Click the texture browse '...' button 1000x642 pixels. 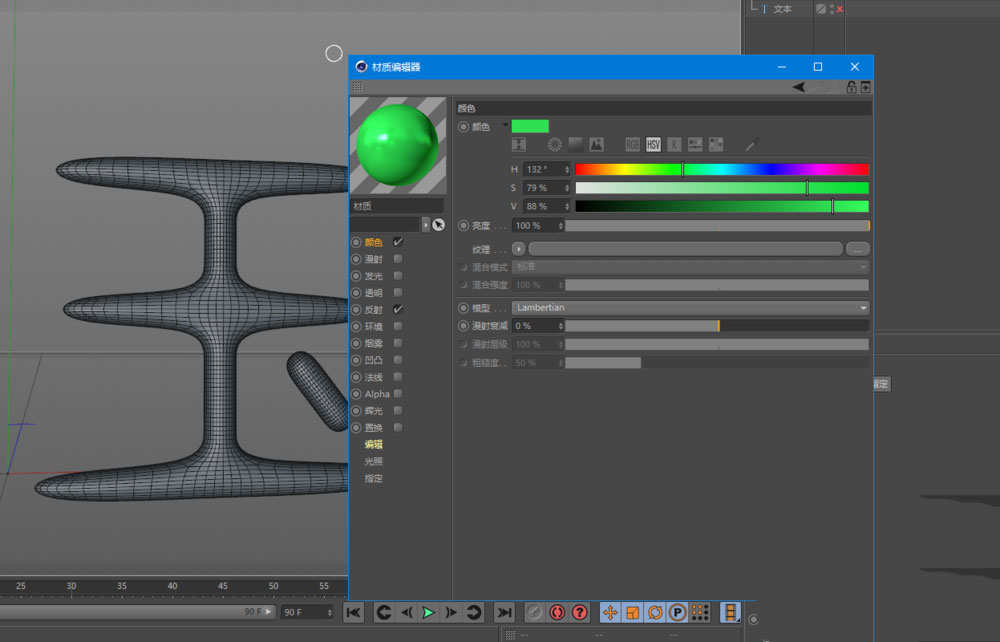(x=857, y=248)
